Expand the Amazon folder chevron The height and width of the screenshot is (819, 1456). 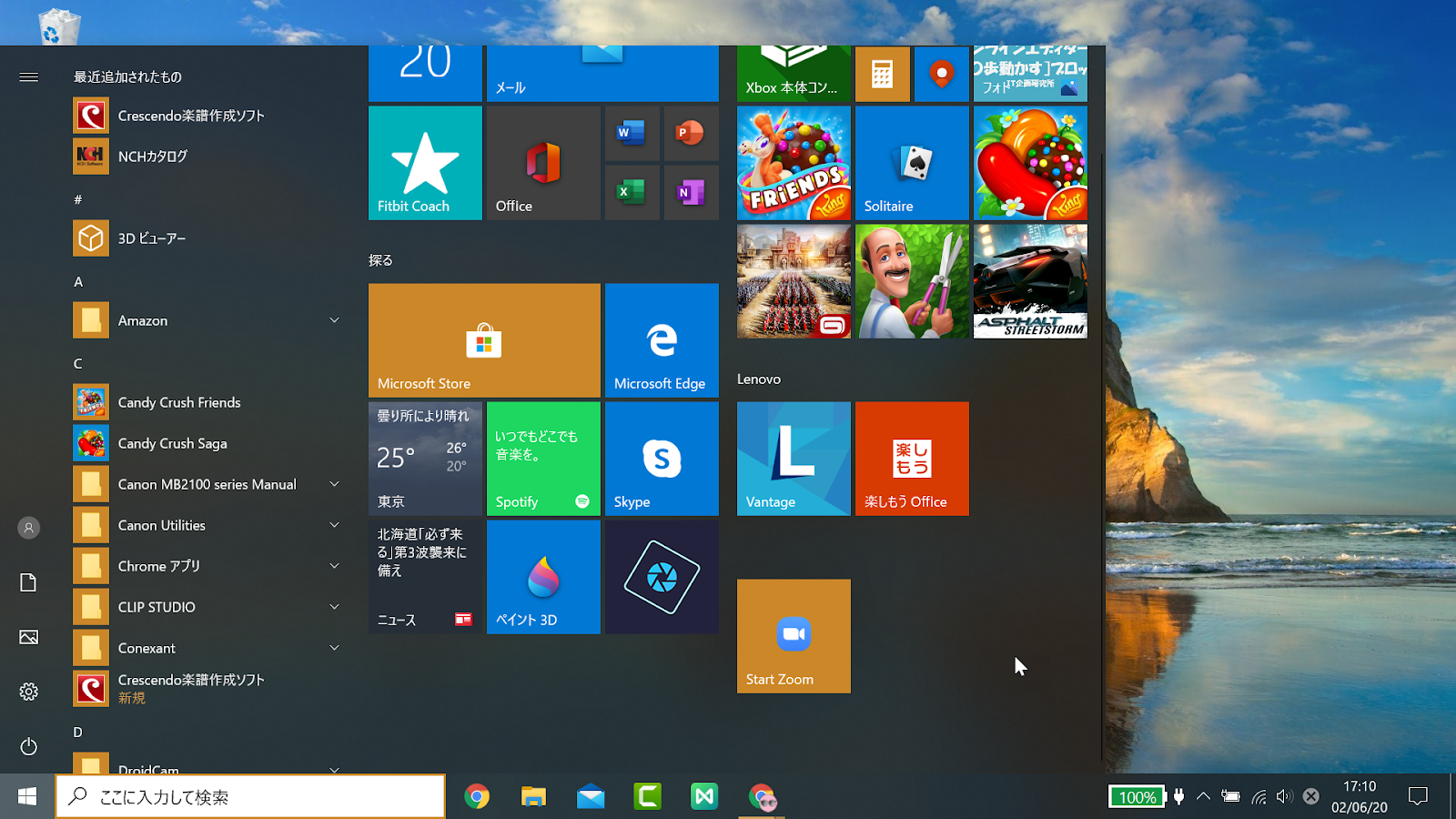tap(334, 320)
